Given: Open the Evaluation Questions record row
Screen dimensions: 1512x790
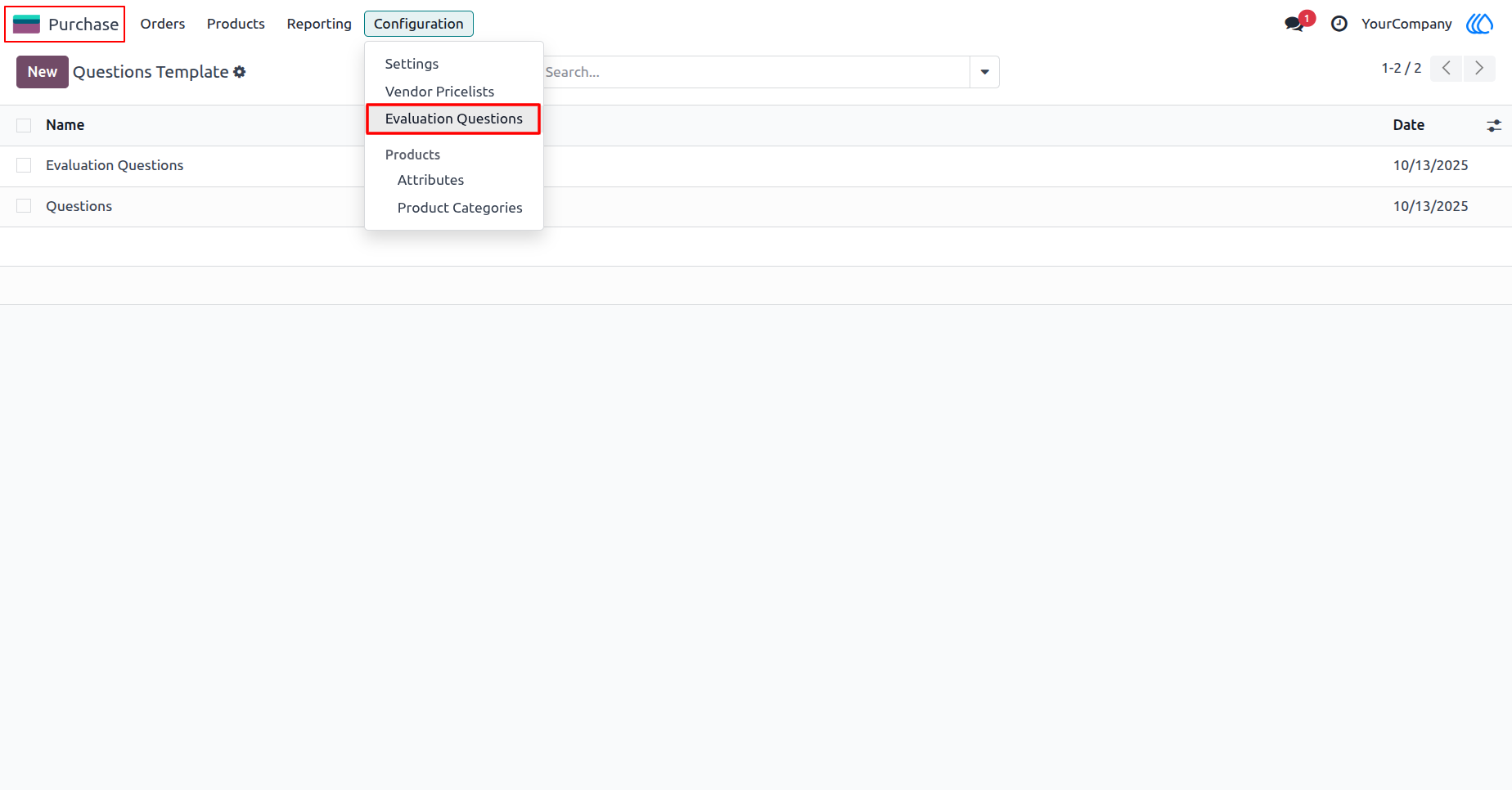Looking at the screenshot, I should [756, 166].
